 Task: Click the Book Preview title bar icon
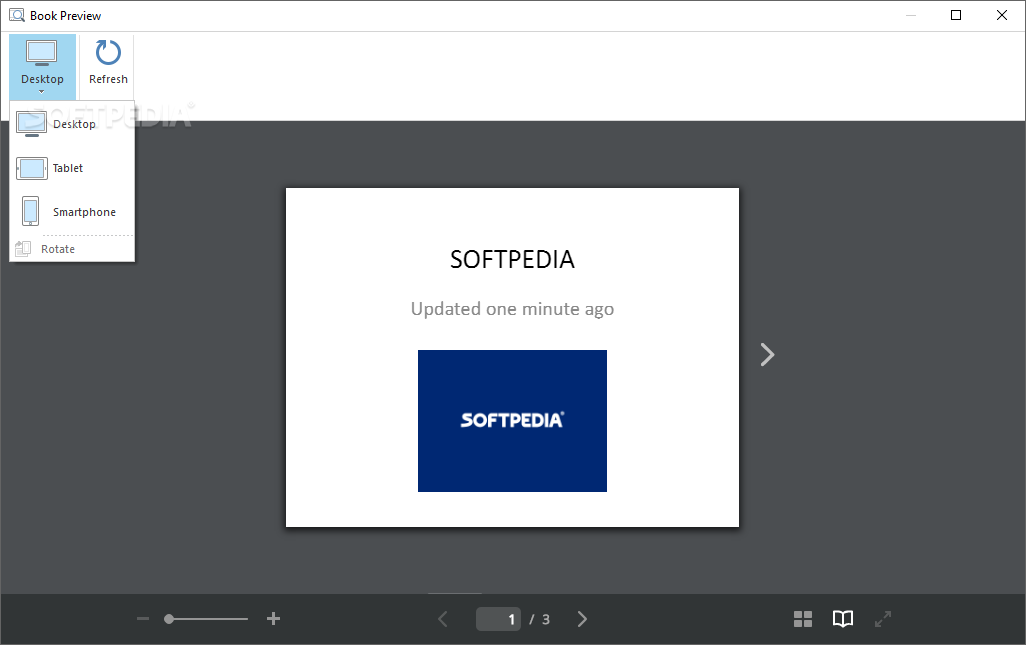click(17, 15)
